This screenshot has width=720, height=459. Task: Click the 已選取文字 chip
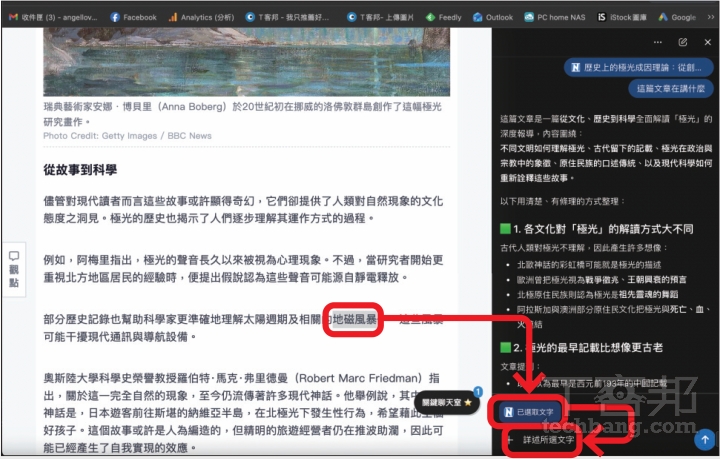(x=530, y=412)
